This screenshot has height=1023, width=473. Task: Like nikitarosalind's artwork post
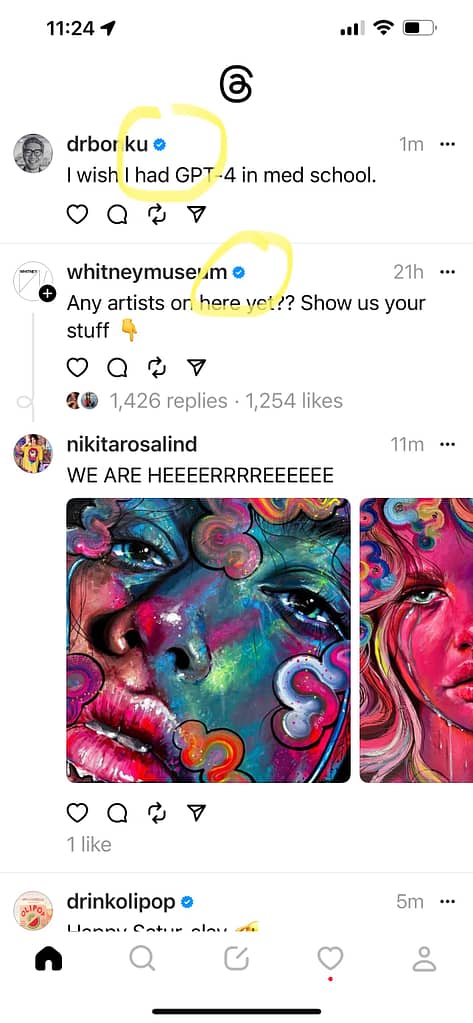tap(77, 812)
